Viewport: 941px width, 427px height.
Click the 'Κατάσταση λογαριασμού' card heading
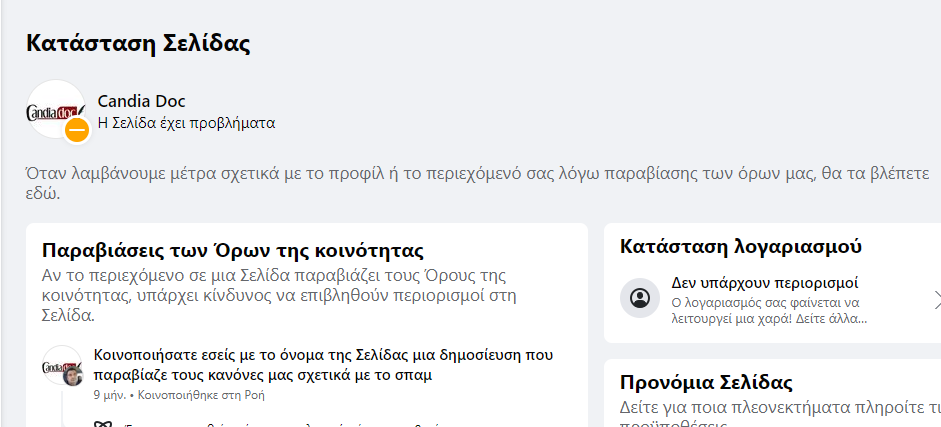click(741, 246)
